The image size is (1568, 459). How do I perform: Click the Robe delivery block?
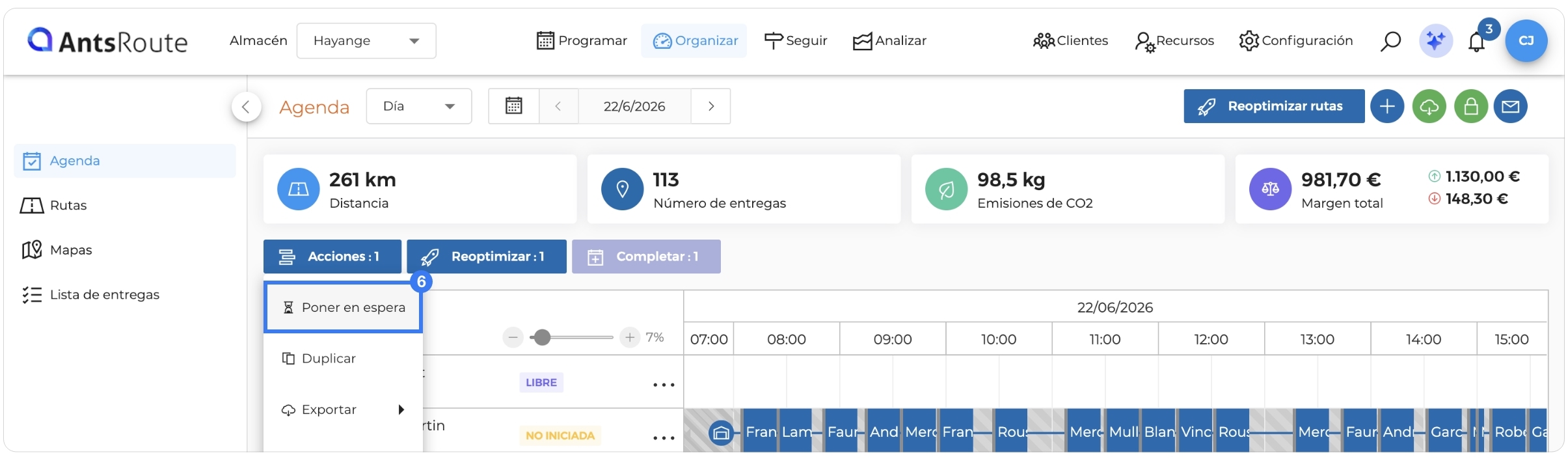(1509, 431)
